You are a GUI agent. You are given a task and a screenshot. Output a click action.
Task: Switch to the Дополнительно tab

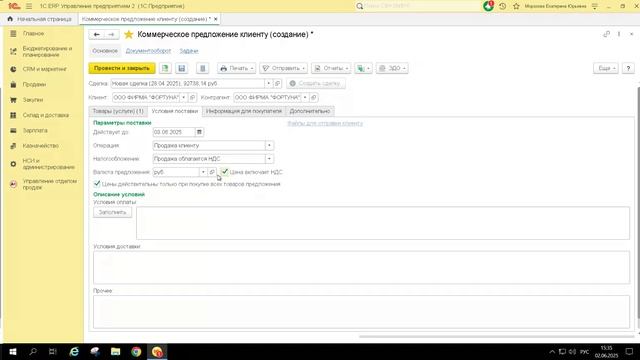[x=310, y=111]
